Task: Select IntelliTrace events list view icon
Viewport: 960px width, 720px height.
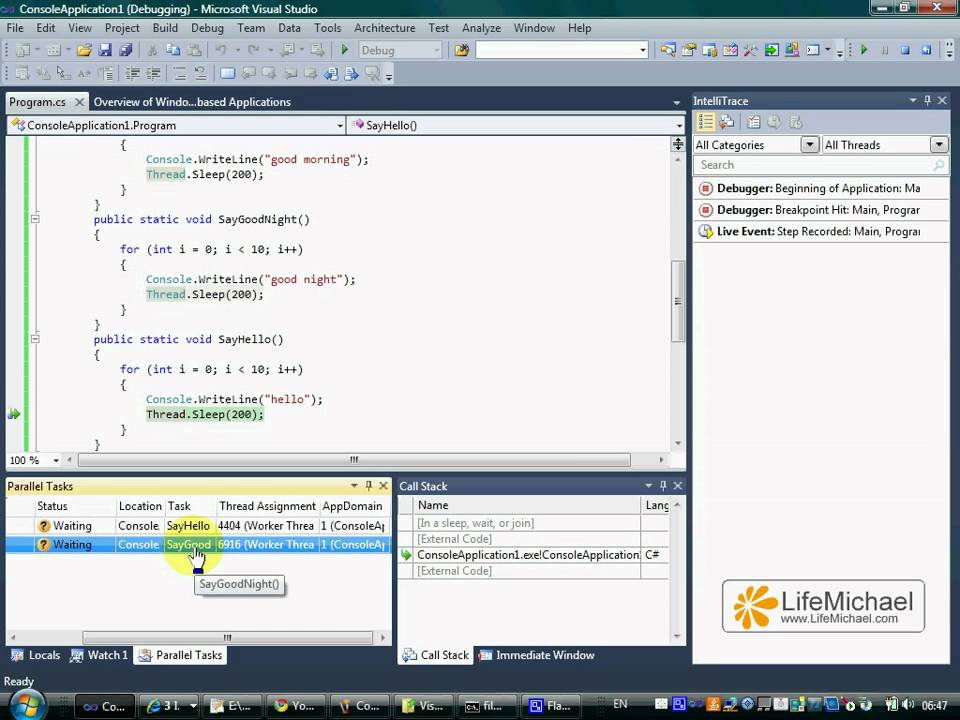Action: [705, 122]
